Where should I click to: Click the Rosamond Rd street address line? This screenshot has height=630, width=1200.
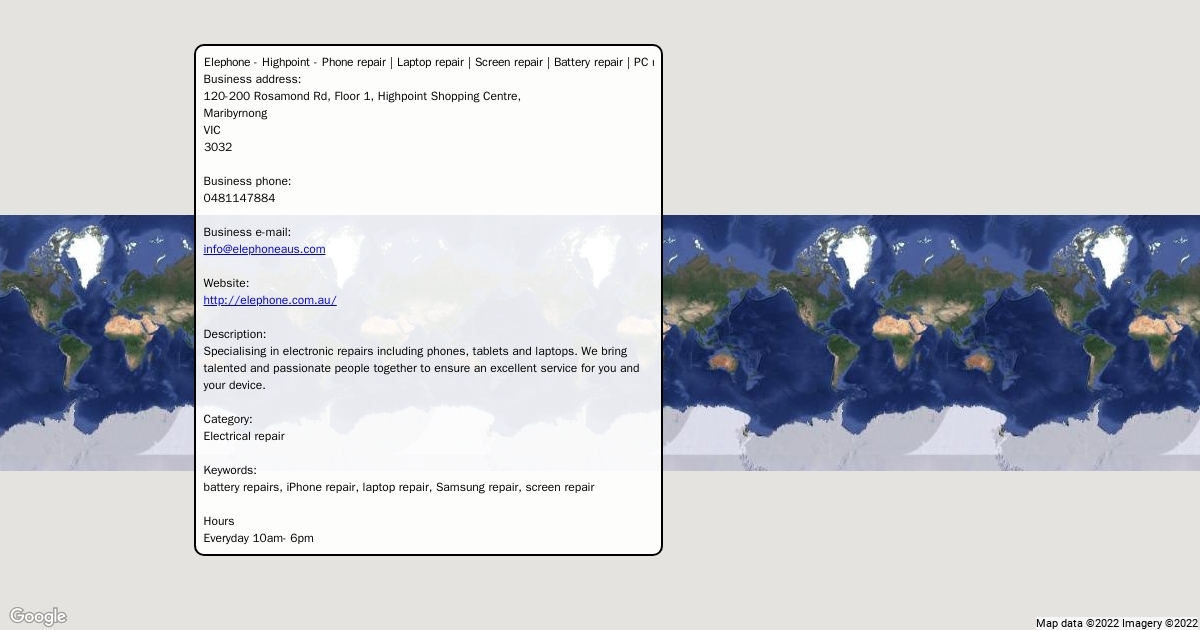tap(362, 96)
